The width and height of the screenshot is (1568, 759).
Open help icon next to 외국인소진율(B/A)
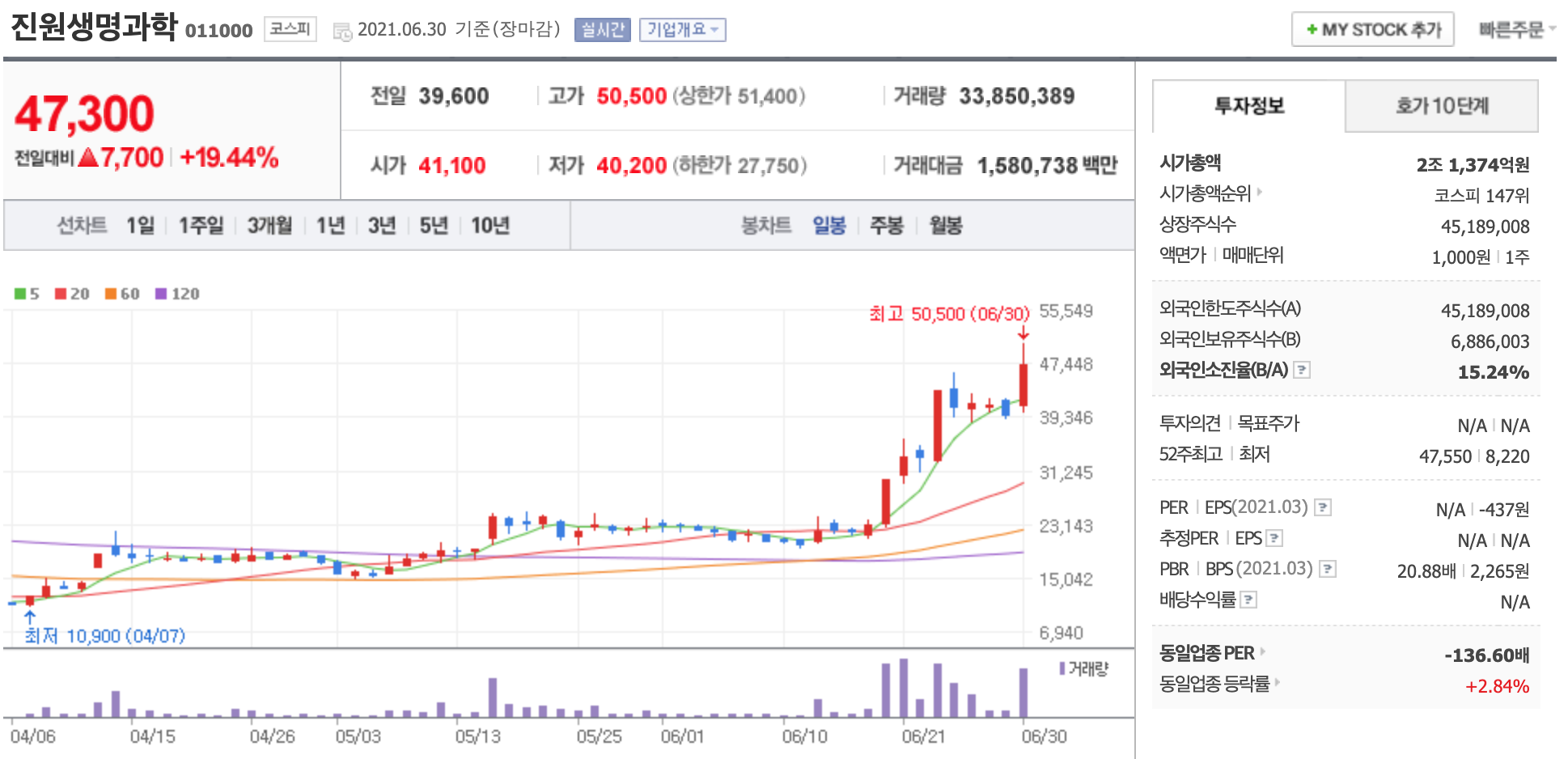1302,370
